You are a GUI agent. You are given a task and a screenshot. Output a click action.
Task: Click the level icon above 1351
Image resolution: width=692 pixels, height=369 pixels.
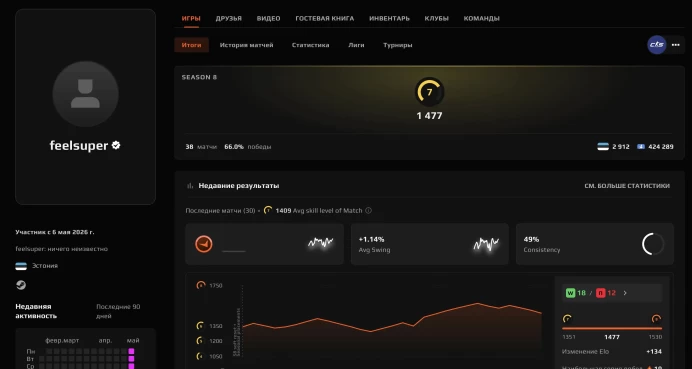(568, 319)
